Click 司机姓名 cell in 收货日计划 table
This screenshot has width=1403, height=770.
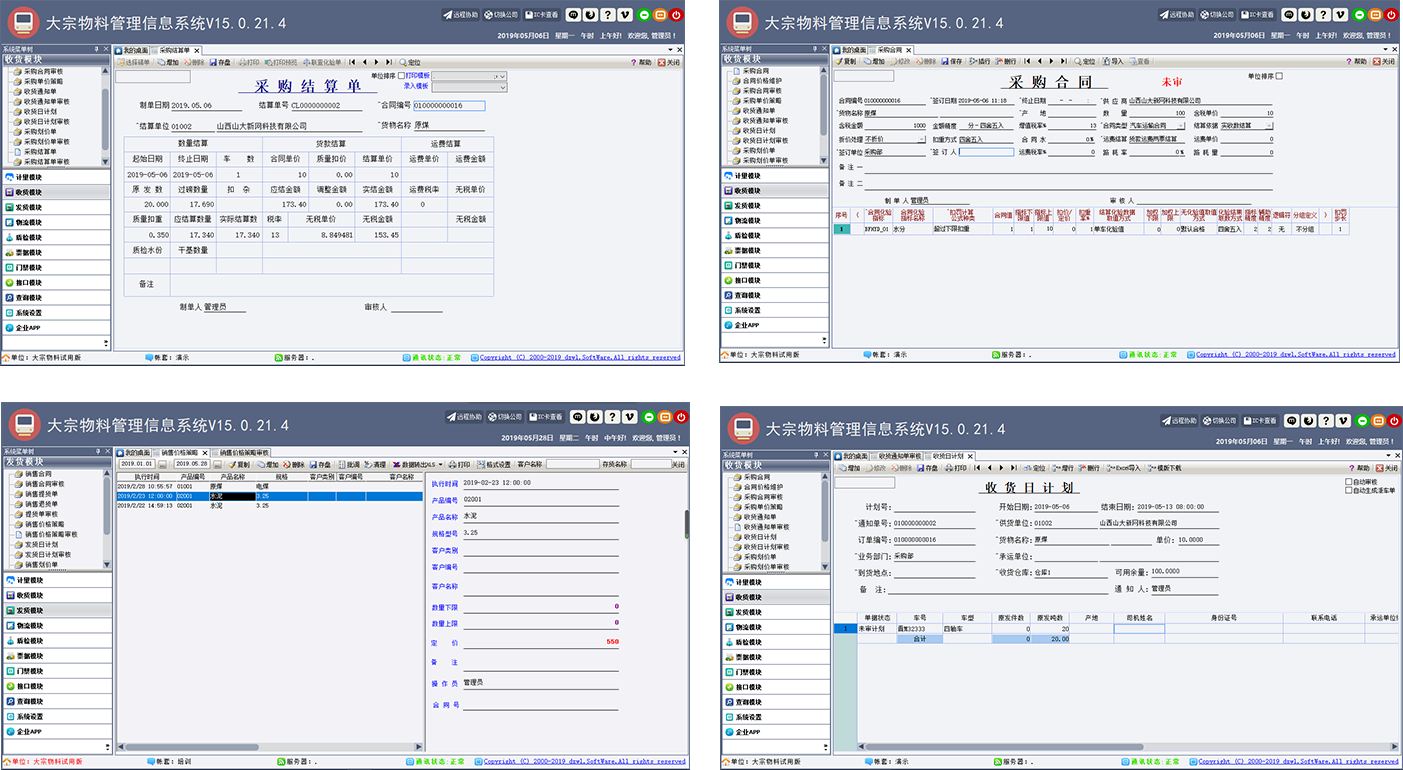coord(1139,629)
